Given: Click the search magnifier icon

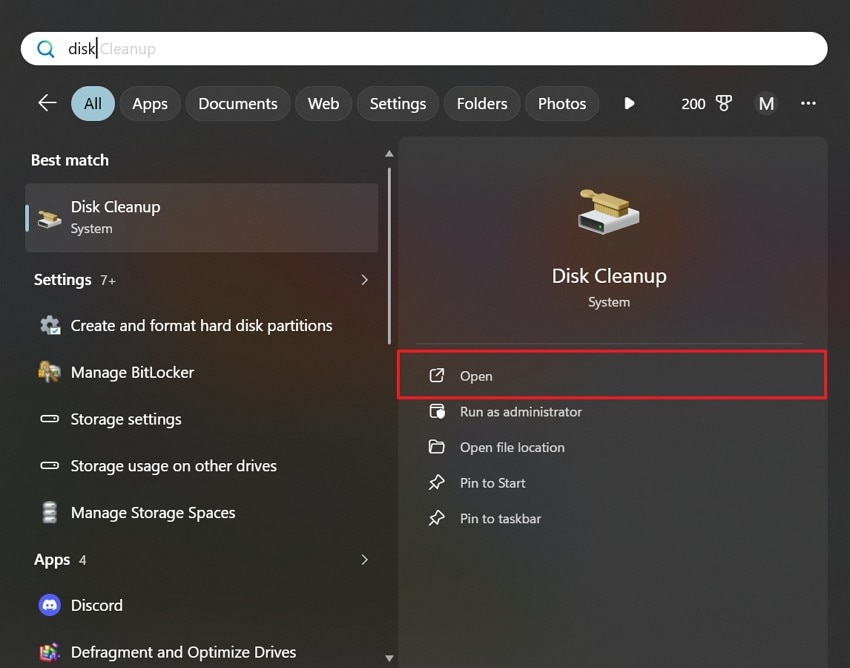Looking at the screenshot, I should [46, 49].
